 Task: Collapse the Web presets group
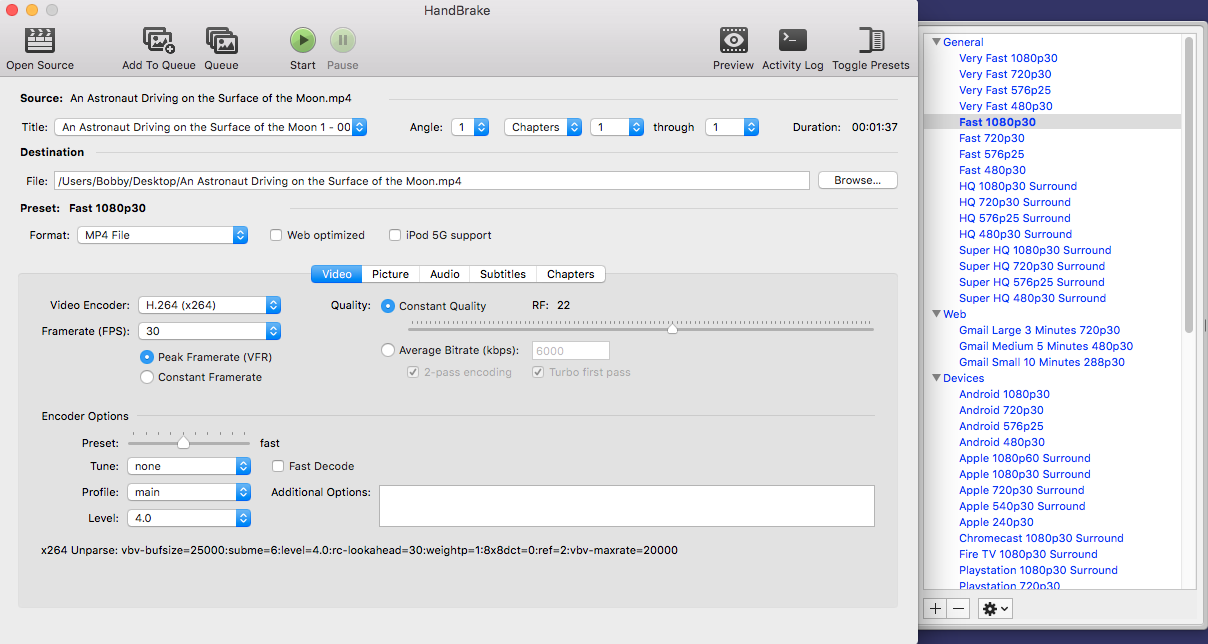point(937,314)
